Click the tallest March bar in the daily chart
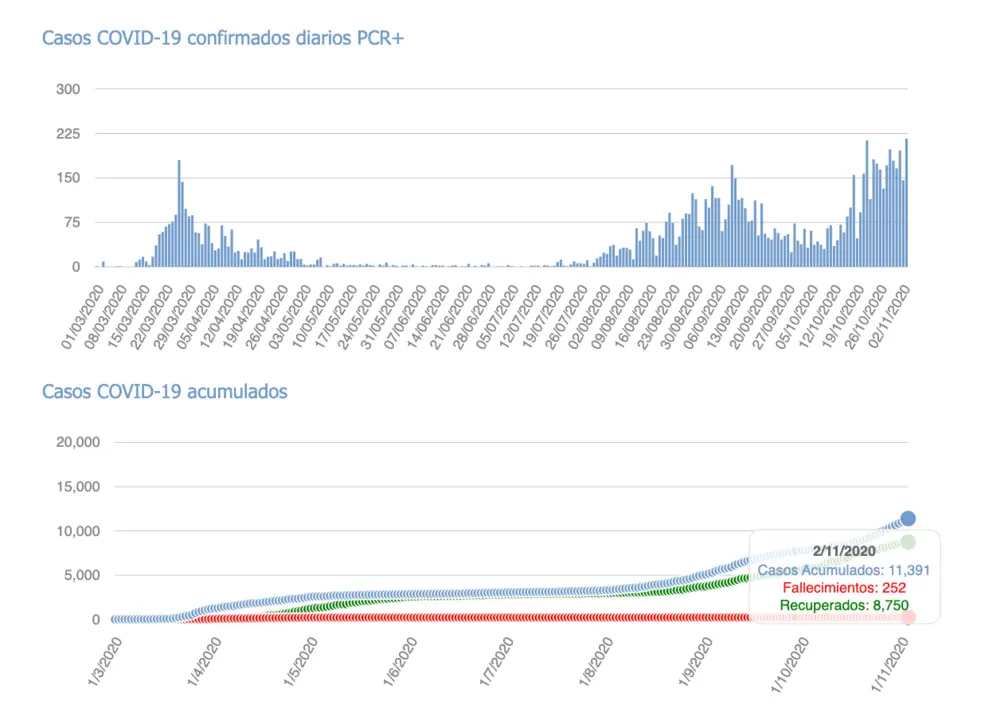This screenshot has width=981, height=720. 179,215
